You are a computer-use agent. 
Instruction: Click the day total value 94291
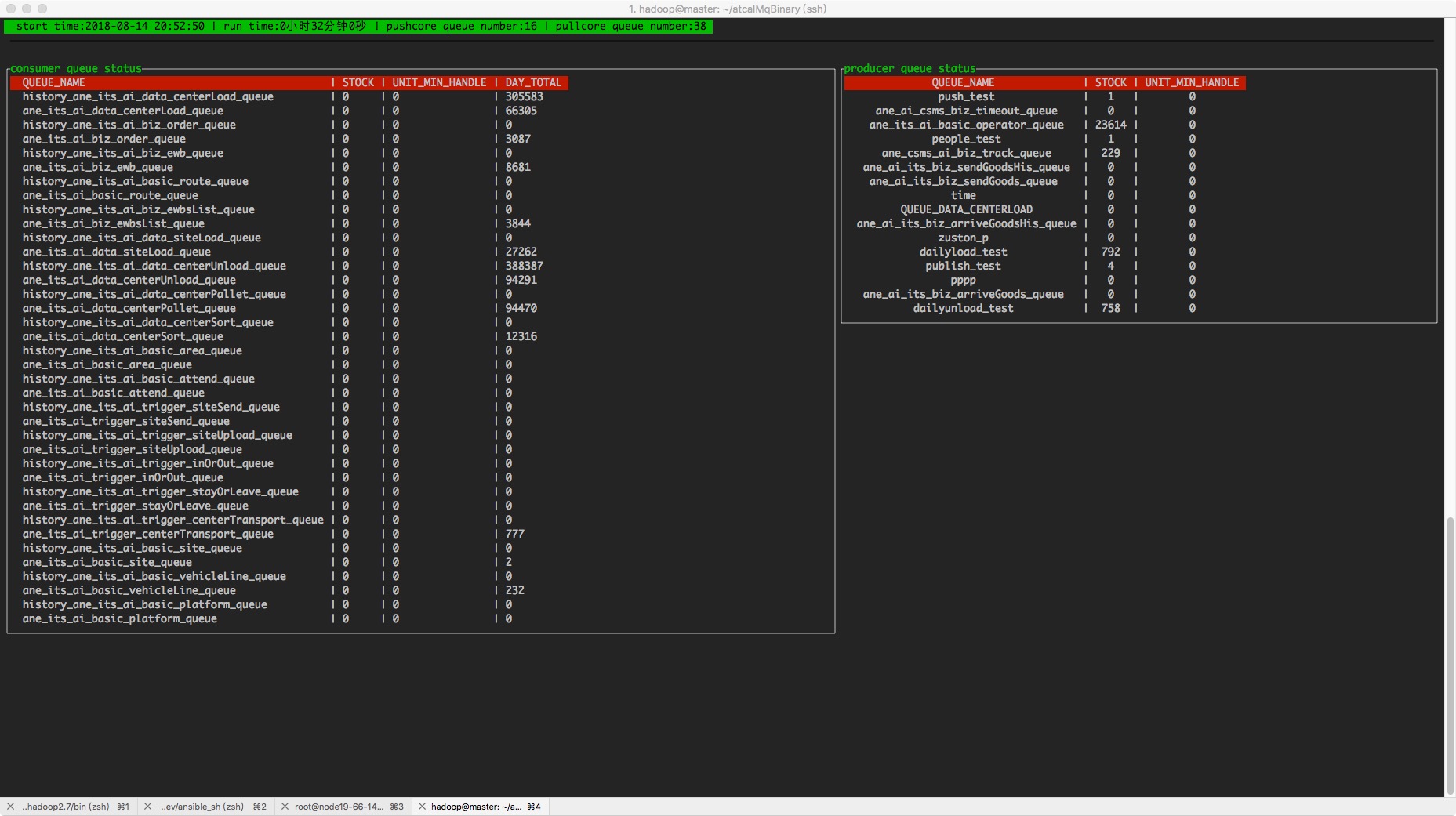click(x=521, y=280)
